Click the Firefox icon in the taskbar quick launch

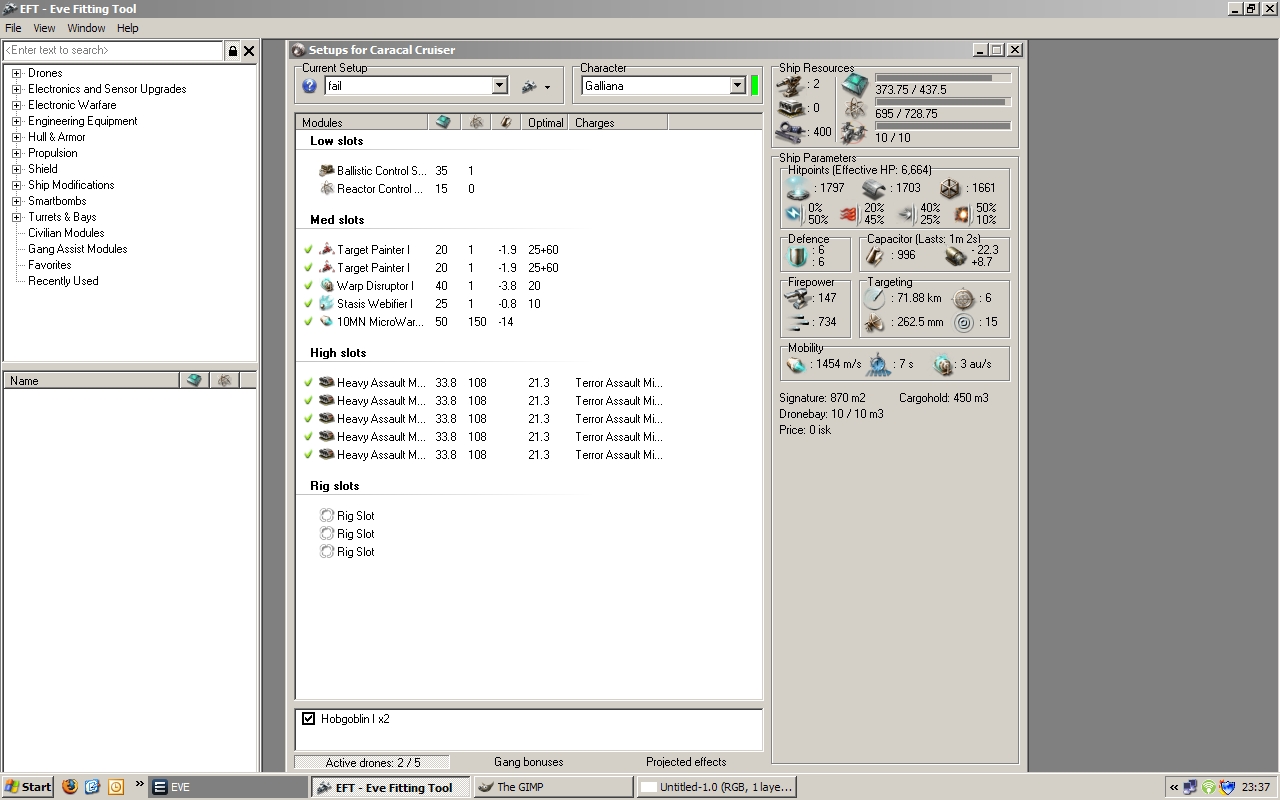point(70,787)
